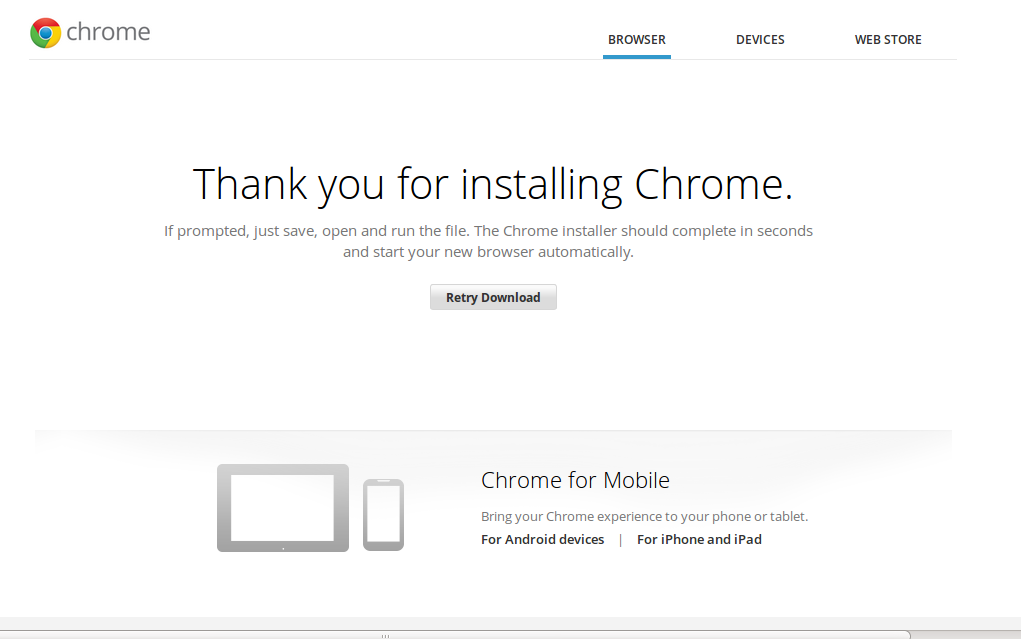Click the Retry Download button
The width and height of the screenshot is (1021, 639).
point(493,297)
